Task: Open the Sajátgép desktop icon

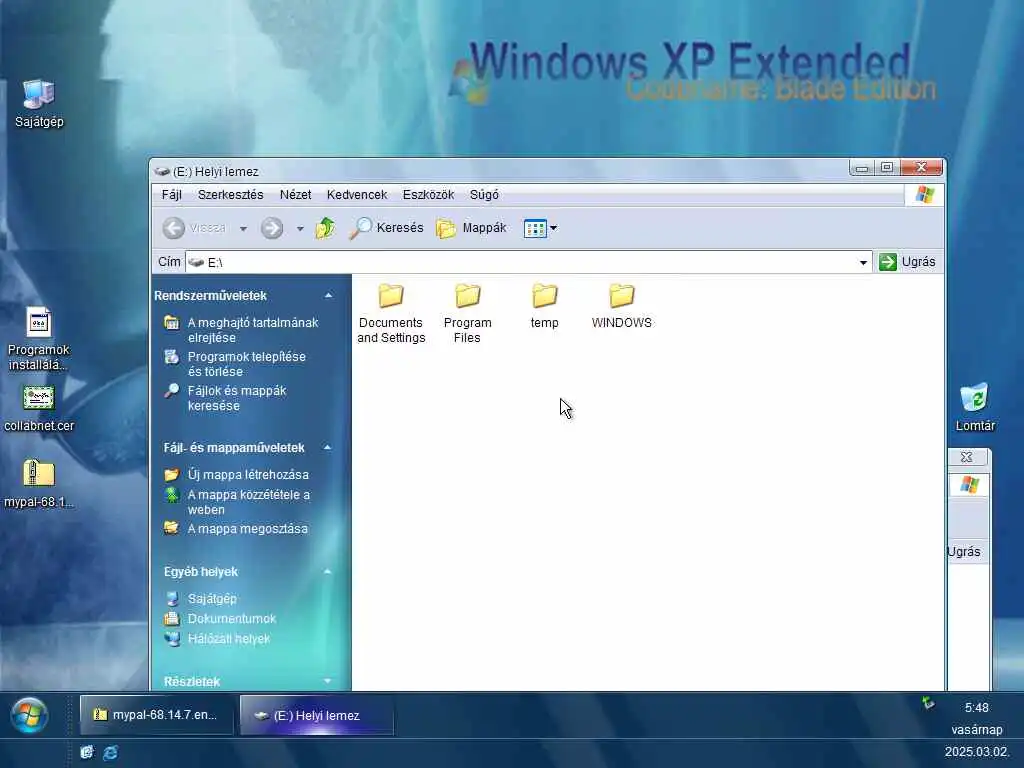Action: (39, 104)
